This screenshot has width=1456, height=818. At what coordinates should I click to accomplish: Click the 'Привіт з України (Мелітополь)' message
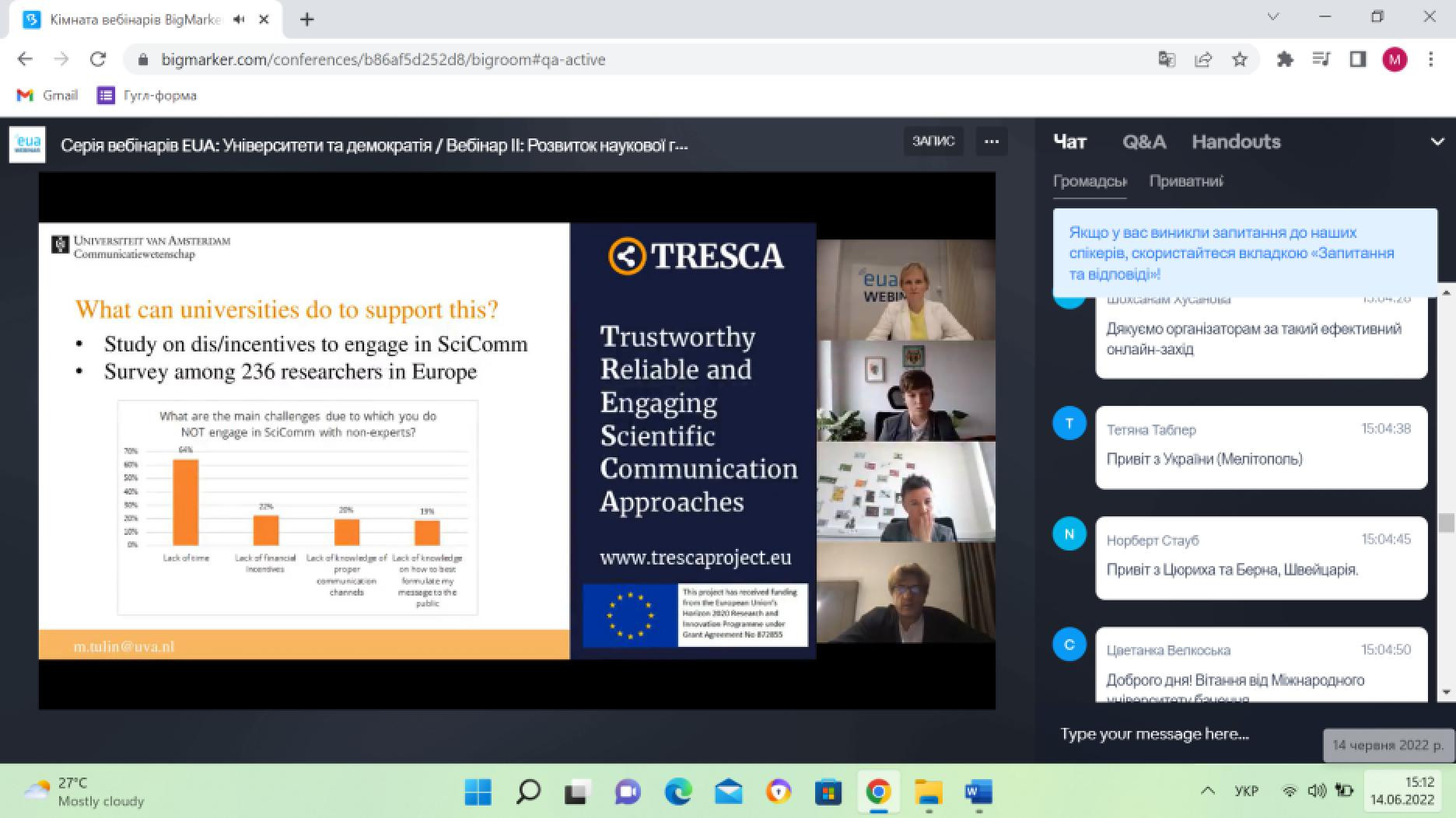tap(1205, 459)
